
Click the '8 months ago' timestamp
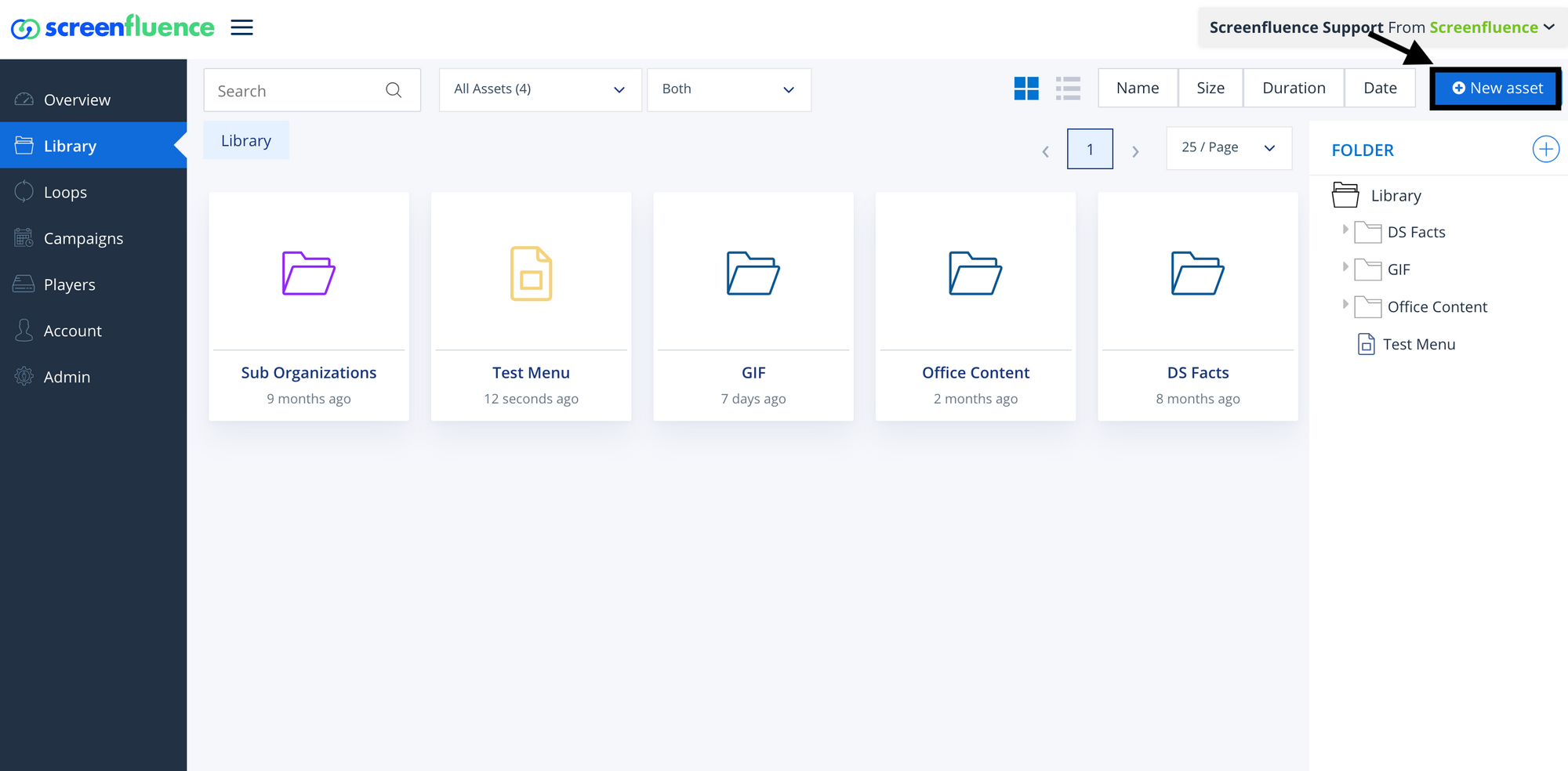tap(1198, 399)
